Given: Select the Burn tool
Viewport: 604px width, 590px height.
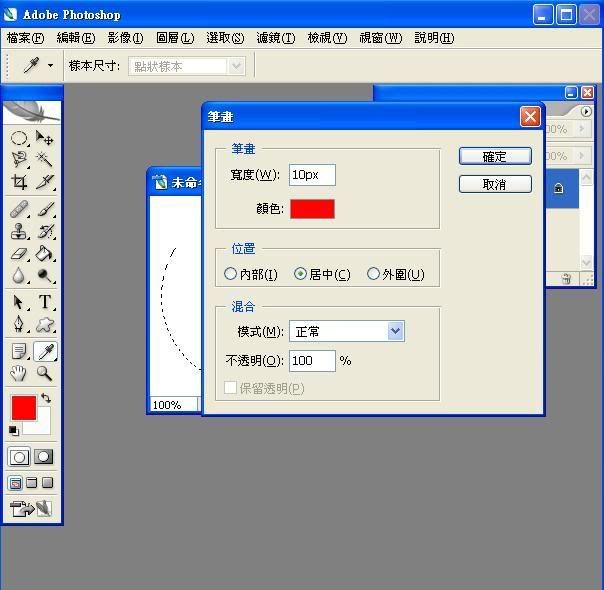Looking at the screenshot, I should [44, 275].
